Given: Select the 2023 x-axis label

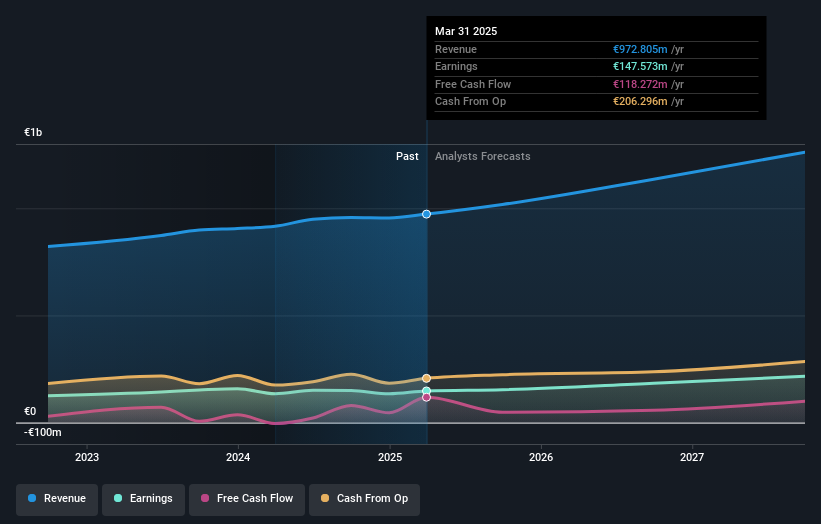Looking at the screenshot, I should click(87, 457).
